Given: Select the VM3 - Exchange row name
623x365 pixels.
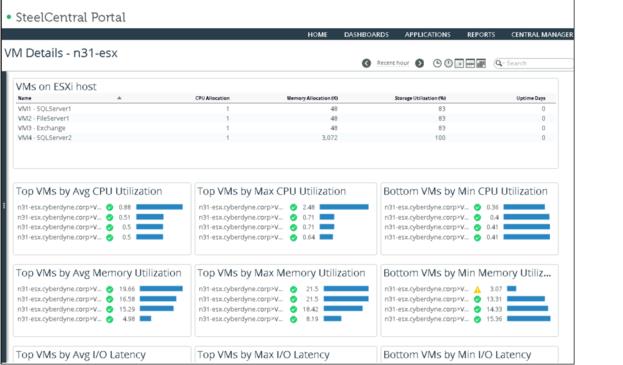Looking at the screenshot, I should point(41,128).
